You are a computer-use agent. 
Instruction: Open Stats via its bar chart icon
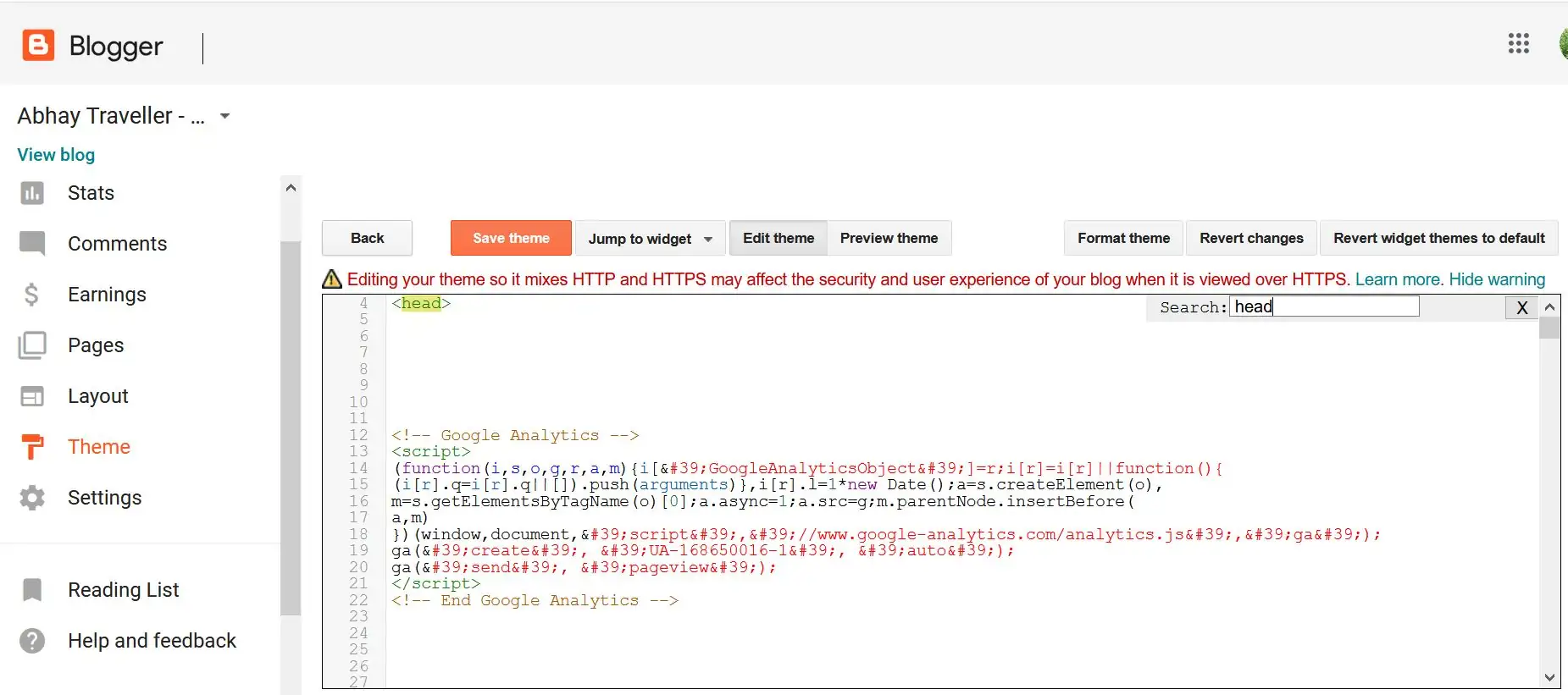(32, 194)
